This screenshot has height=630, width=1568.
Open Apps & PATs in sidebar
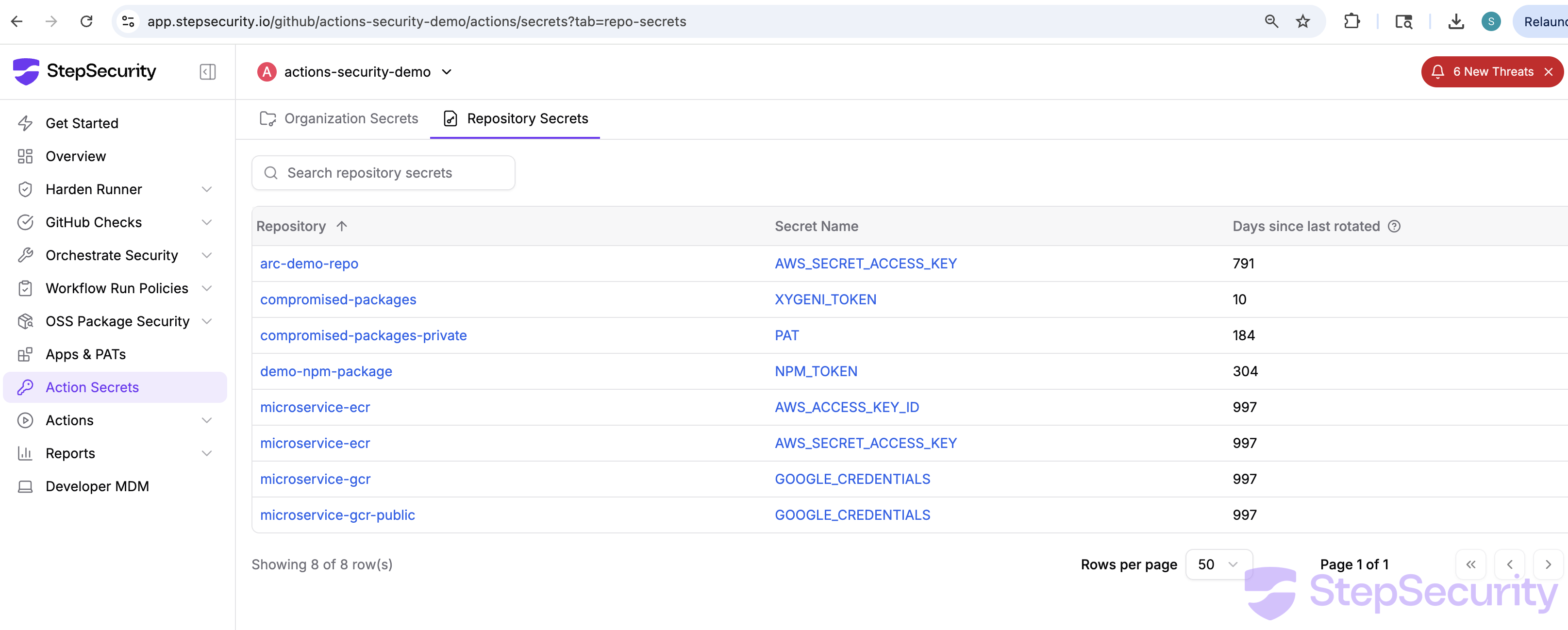(85, 354)
